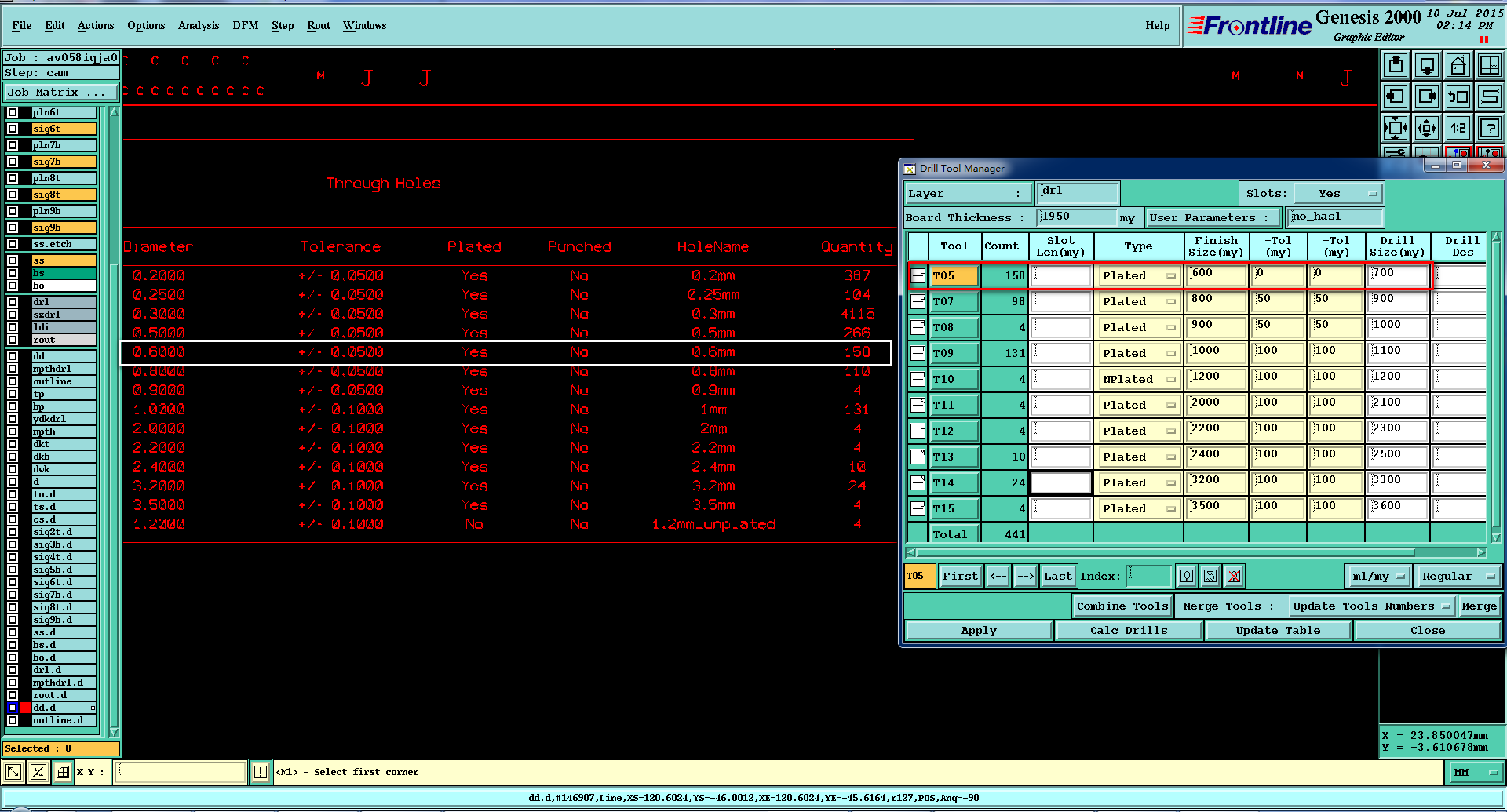Open the Update Tools Numbers dropdown
This screenshot has width=1507, height=812.
coord(1372,606)
